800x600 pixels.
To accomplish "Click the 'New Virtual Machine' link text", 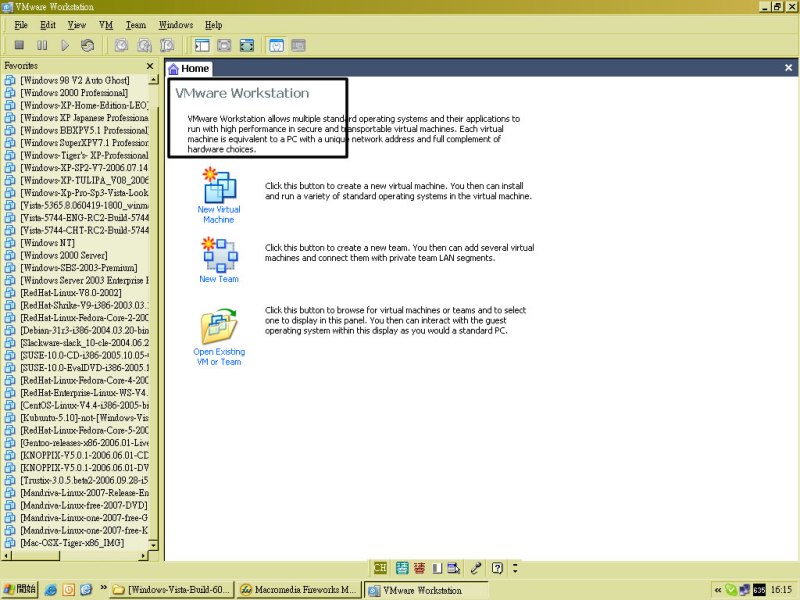I will pos(219,214).
